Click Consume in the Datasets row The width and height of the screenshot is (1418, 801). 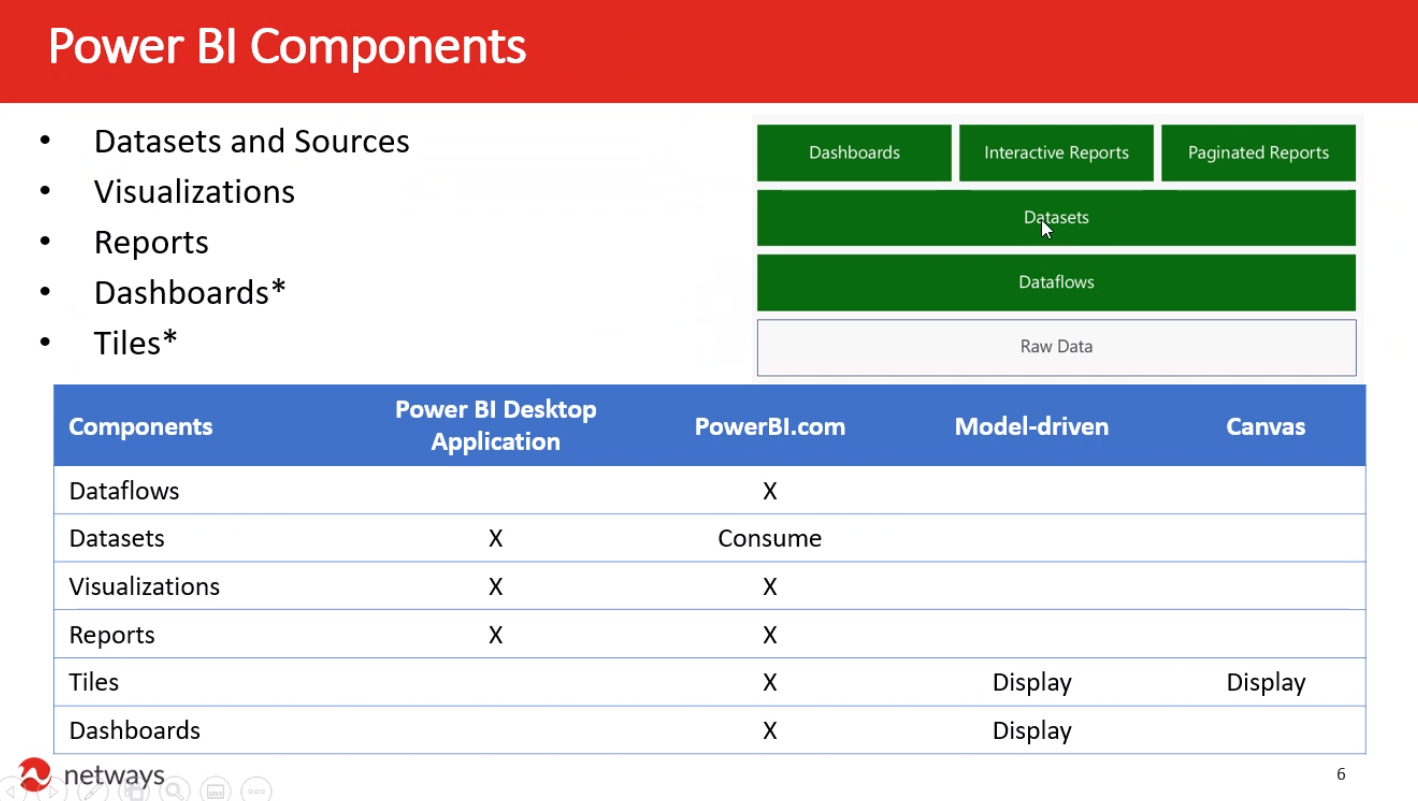point(769,538)
